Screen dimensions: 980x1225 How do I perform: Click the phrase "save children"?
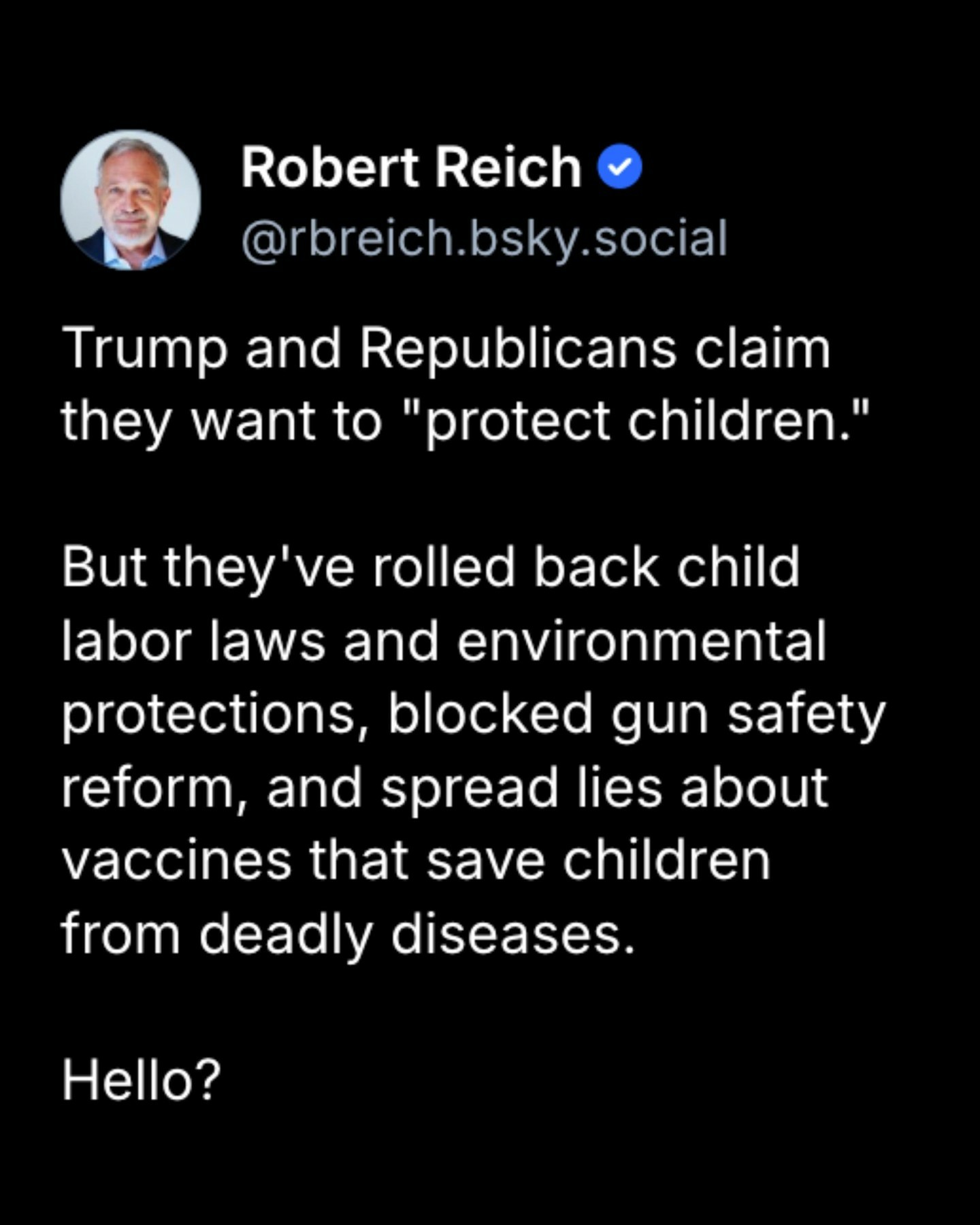click(x=598, y=860)
